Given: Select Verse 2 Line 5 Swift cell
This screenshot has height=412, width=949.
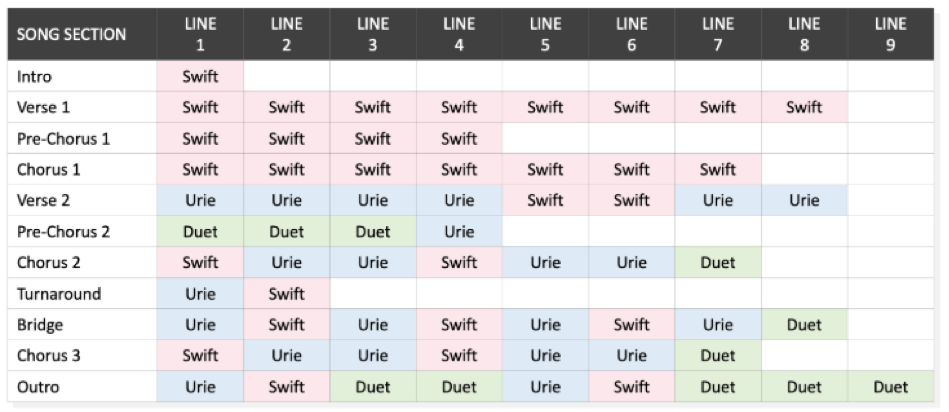Looking at the screenshot, I should 545,200.
